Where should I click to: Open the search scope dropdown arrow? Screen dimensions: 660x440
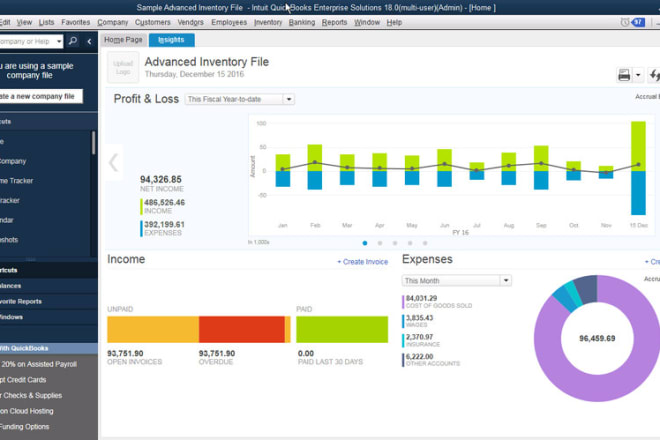point(59,41)
